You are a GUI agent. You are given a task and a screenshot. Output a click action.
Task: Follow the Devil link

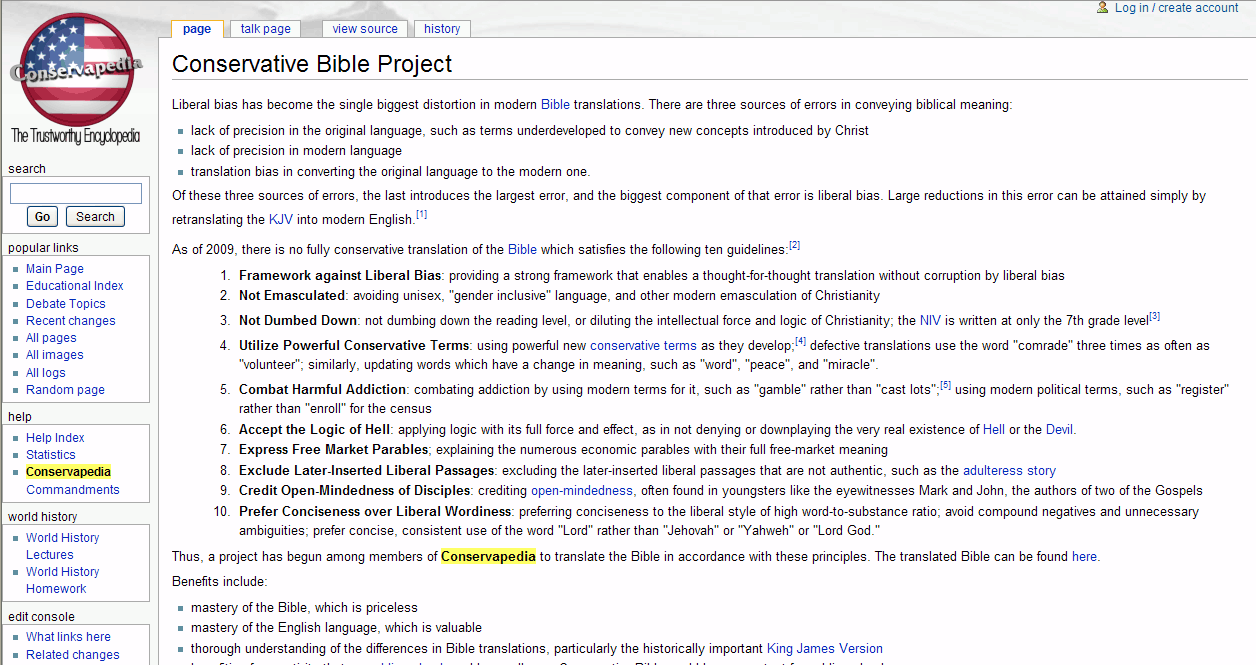[x=1059, y=430]
